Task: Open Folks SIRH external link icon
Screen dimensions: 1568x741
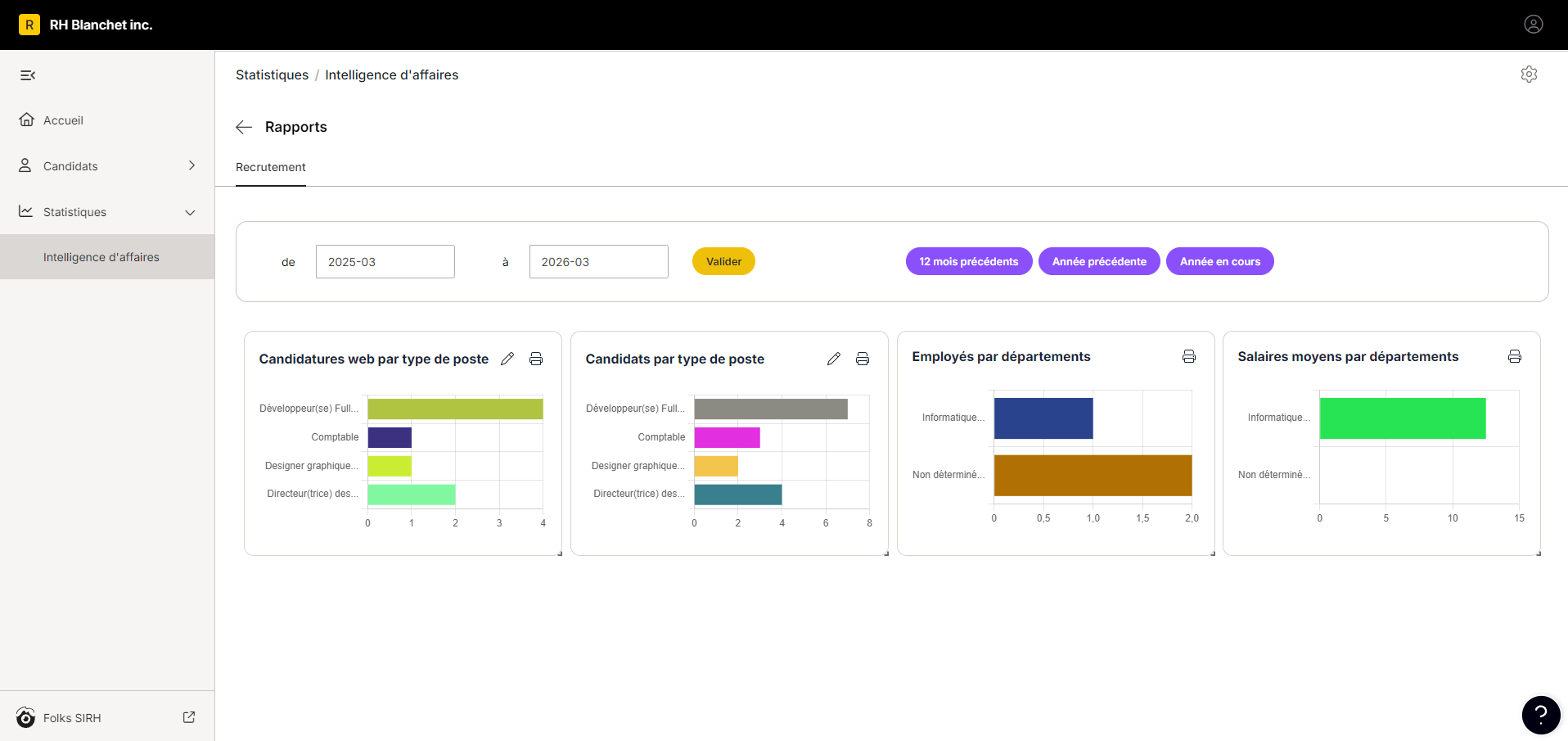Action: click(x=189, y=717)
